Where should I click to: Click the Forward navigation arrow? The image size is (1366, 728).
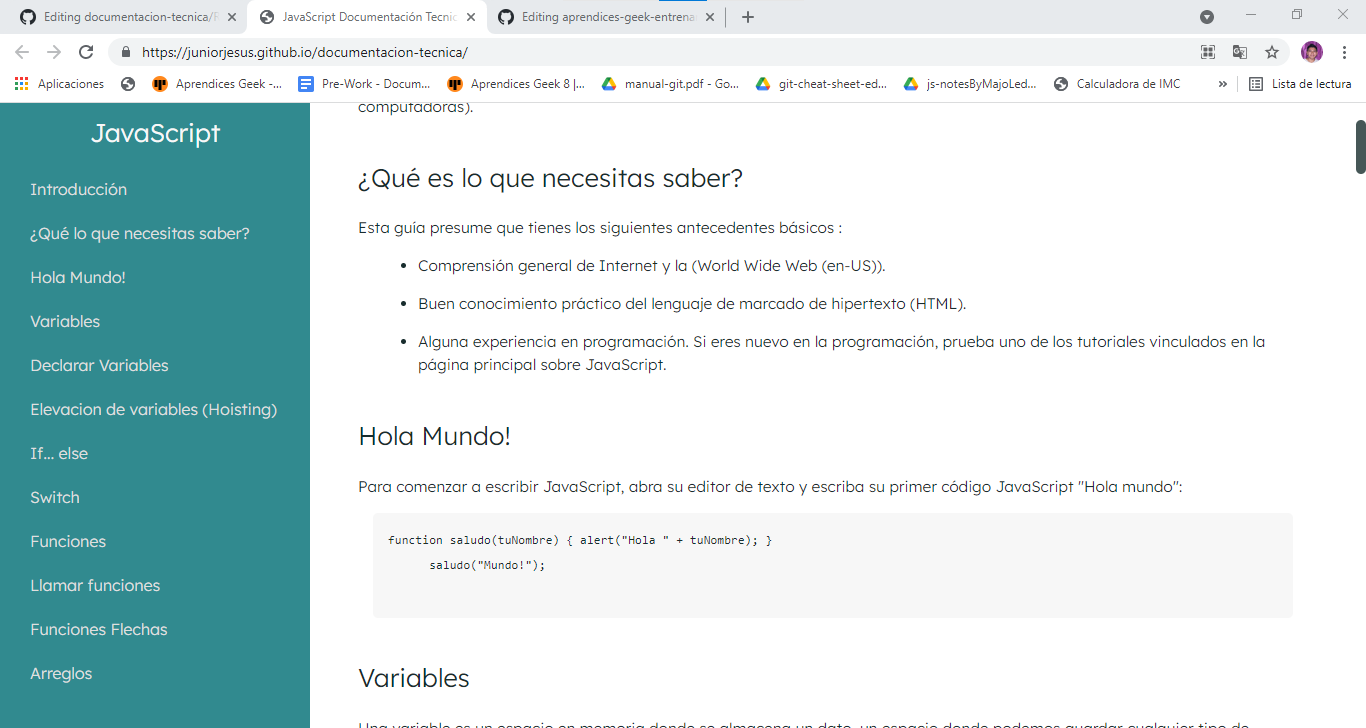[54, 51]
